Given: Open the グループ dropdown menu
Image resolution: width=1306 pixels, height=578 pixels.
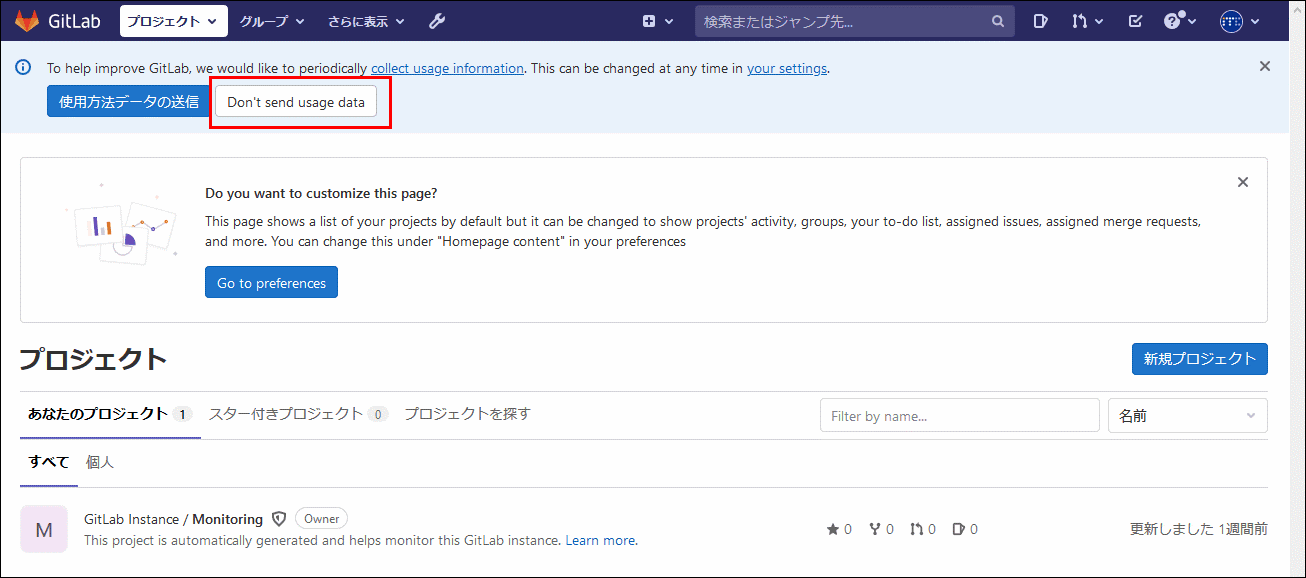Looking at the screenshot, I should [x=272, y=21].
